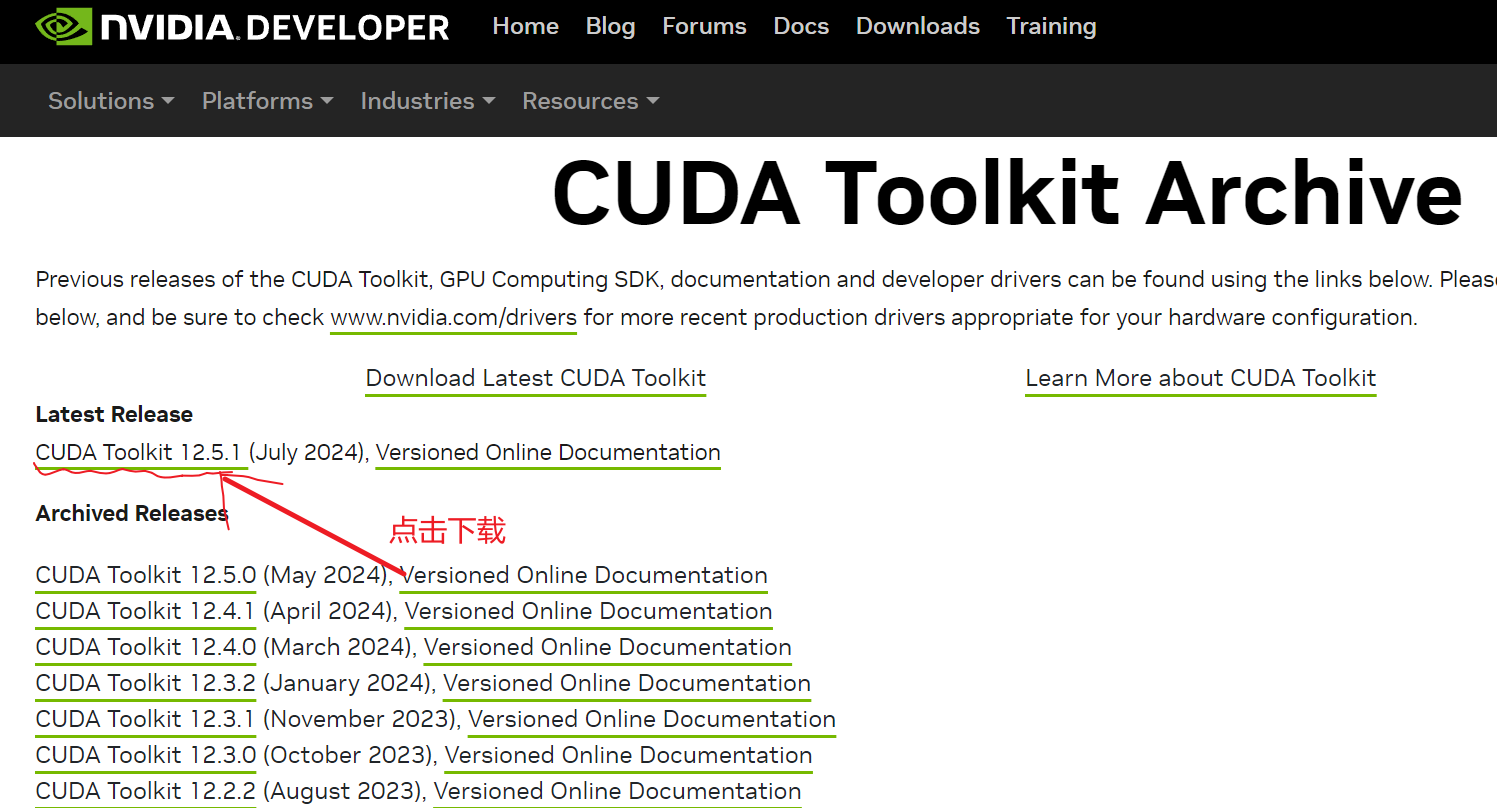Select CUDA Toolkit 12.2.2 link
The image size is (1497, 808).
146,792
